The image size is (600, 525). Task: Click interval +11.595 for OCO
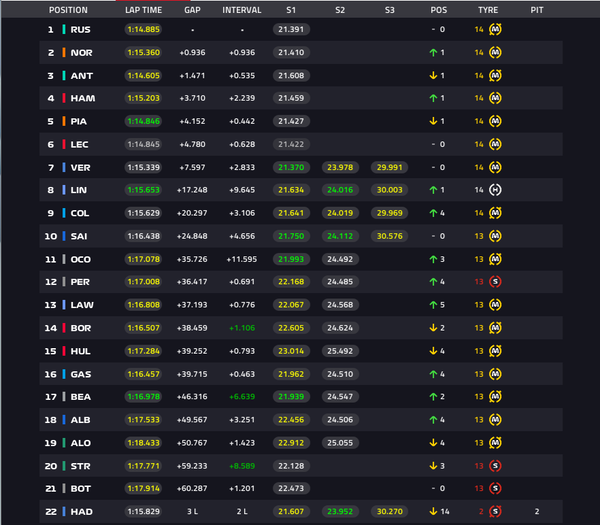242,259
